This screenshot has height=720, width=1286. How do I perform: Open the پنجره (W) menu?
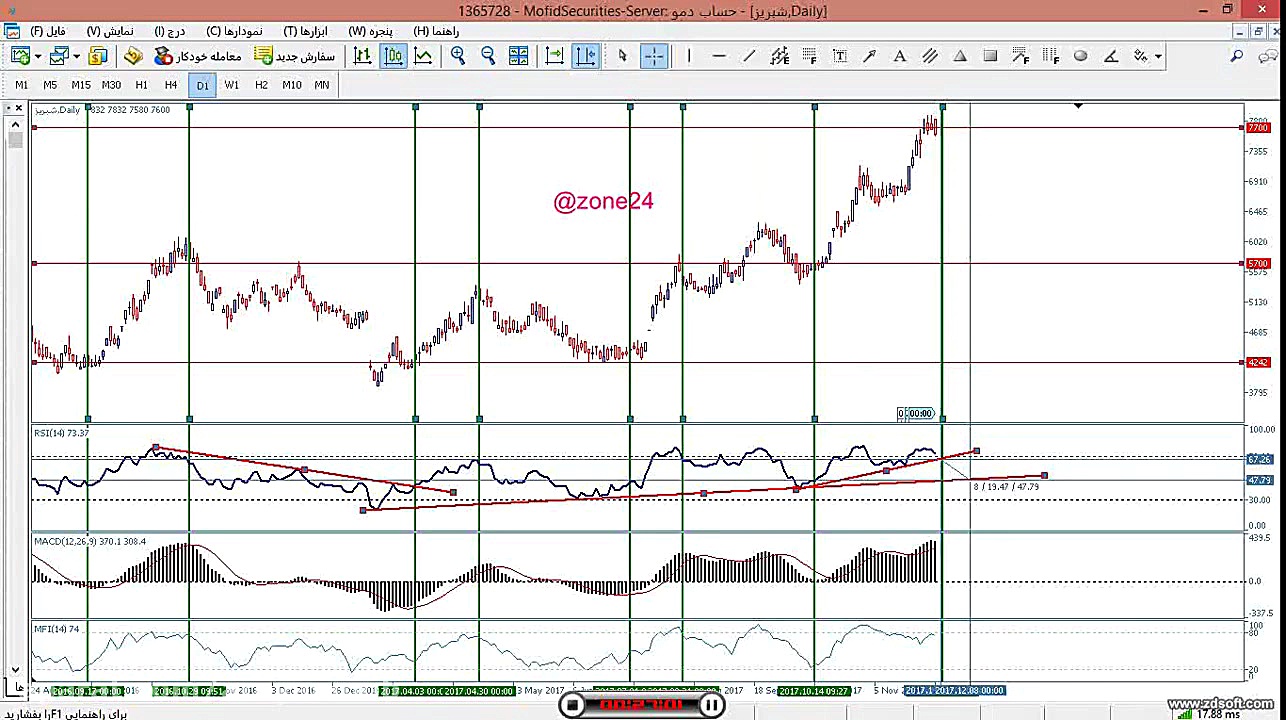[x=370, y=31]
